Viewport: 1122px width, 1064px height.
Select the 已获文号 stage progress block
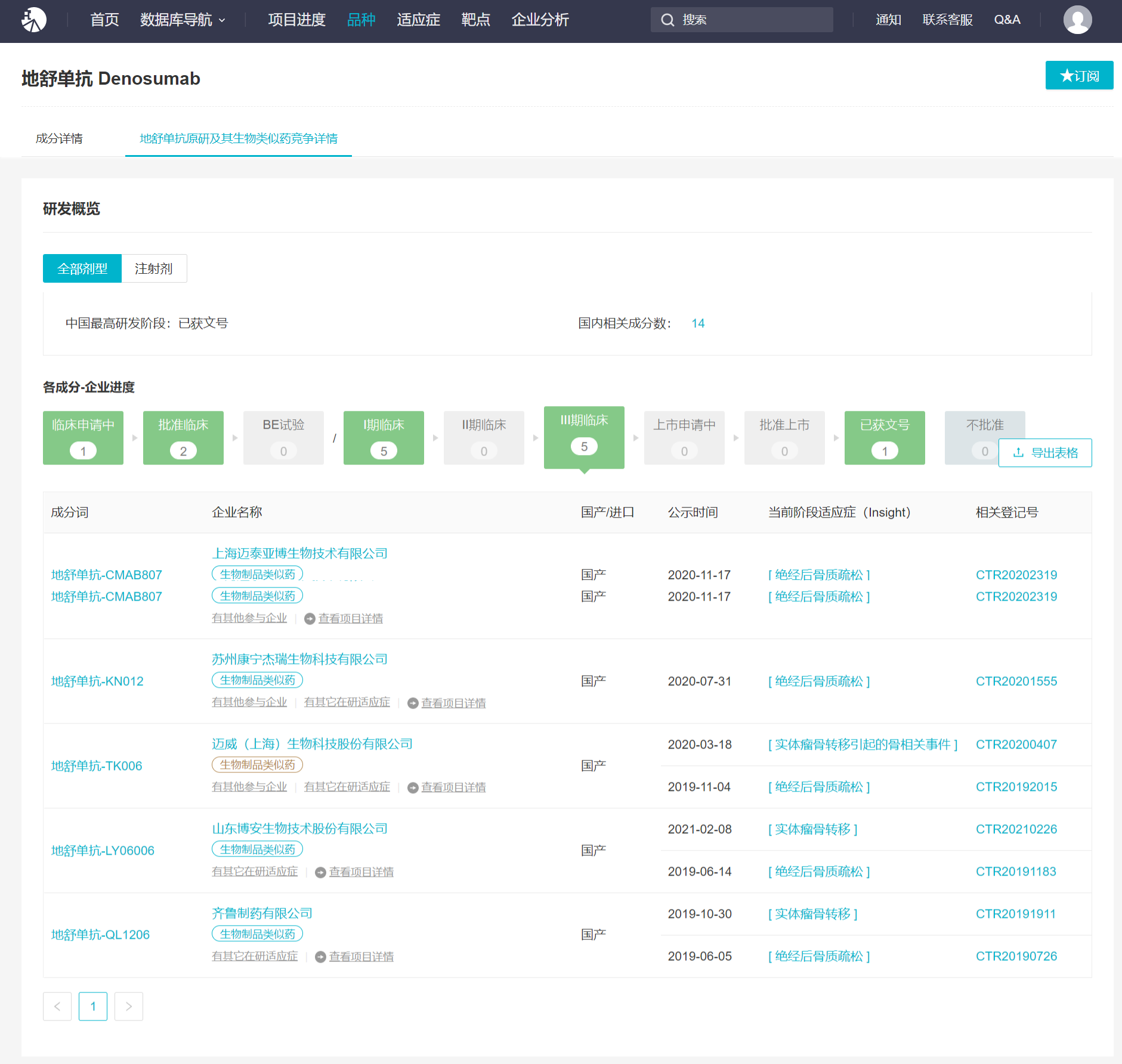885,438
